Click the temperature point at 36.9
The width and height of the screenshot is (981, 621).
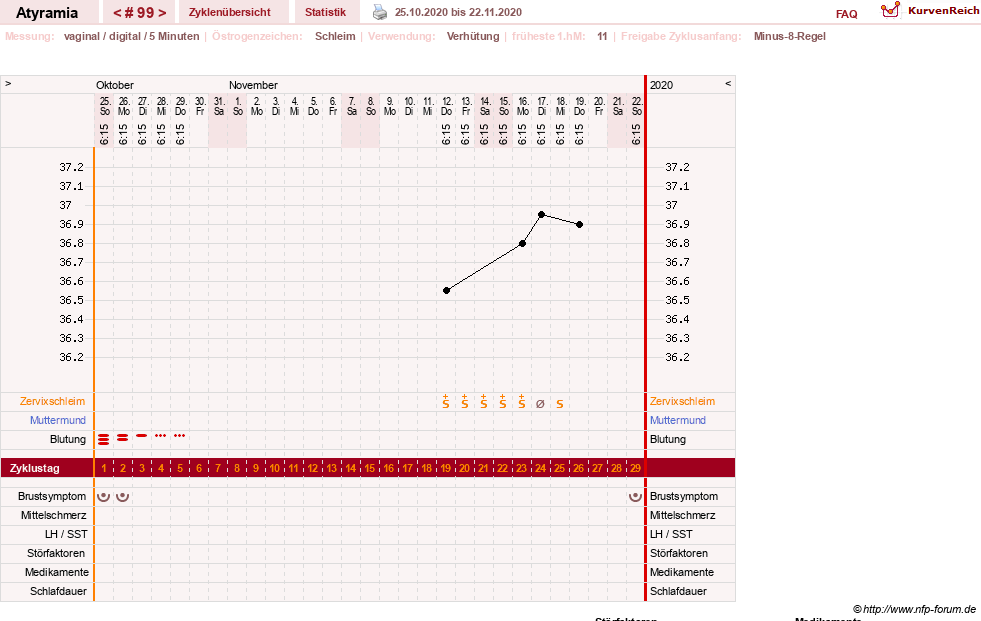(x=579, y=225)
